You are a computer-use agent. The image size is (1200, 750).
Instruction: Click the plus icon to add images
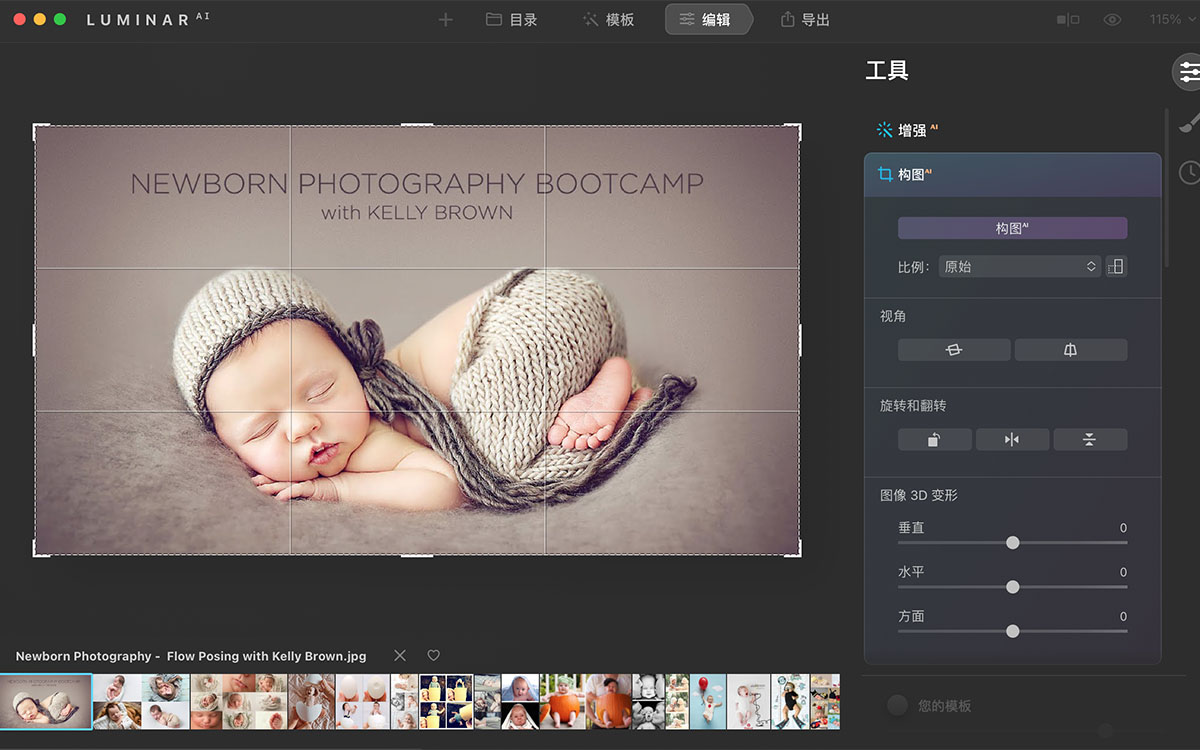point(446,20)
